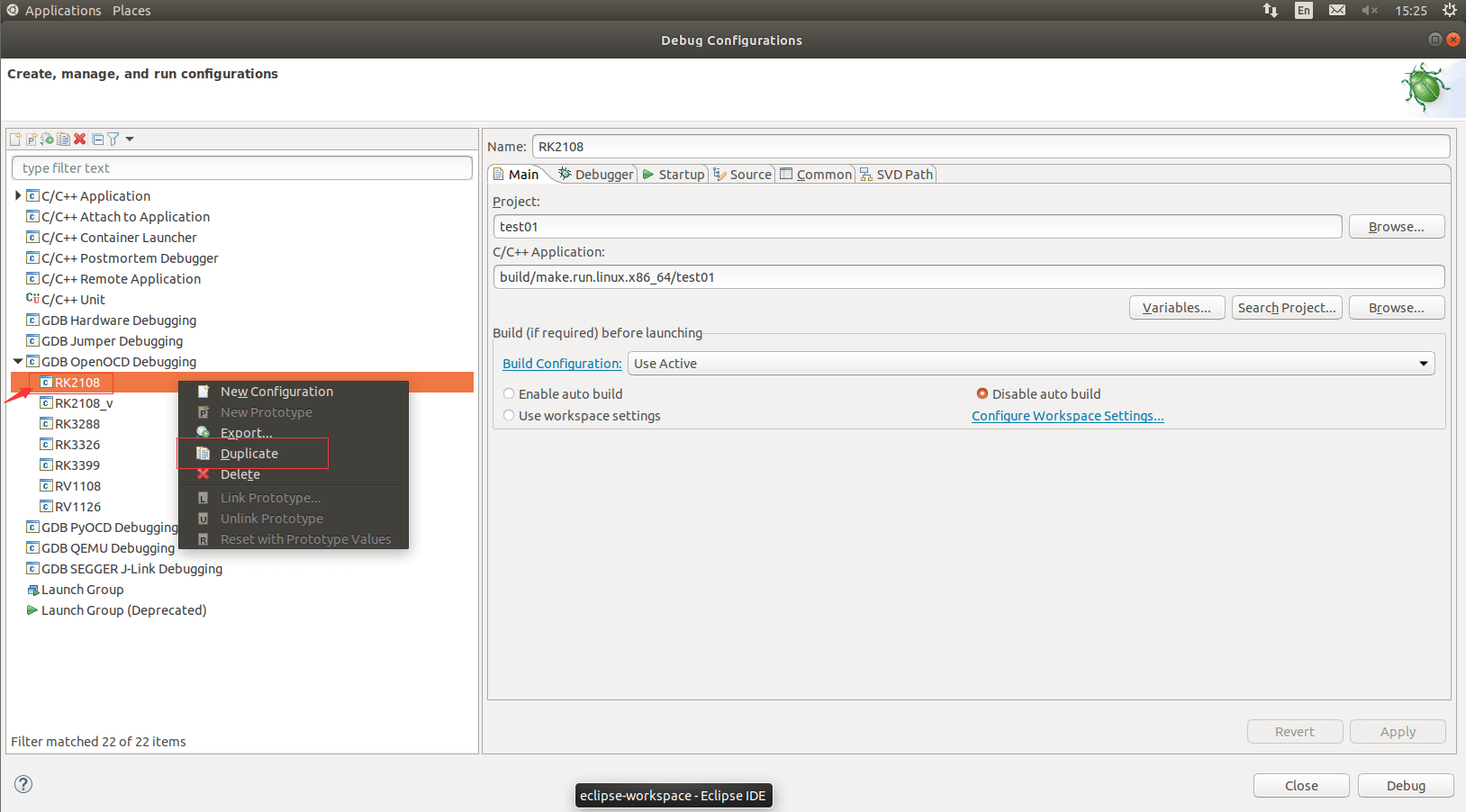
Task: Click Browse... button next to Project field
Action: point(1397,227)
